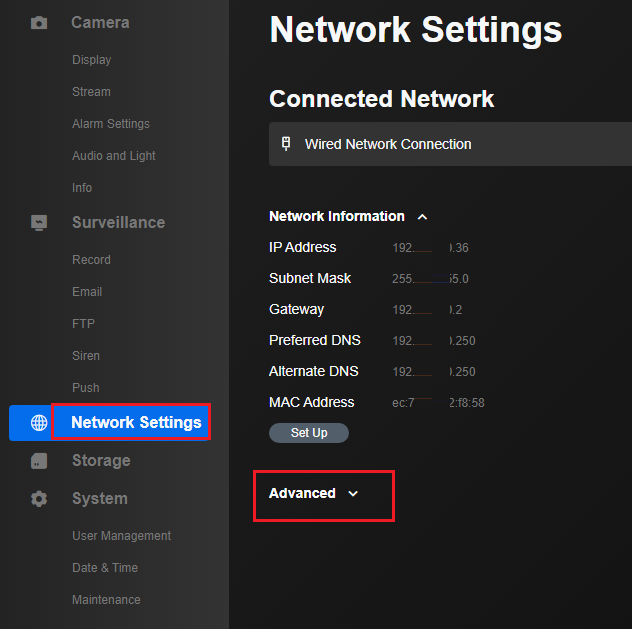The width and height of the screenshot is (632, 629).
Task: Go to Stream settings
Action: 91,92
